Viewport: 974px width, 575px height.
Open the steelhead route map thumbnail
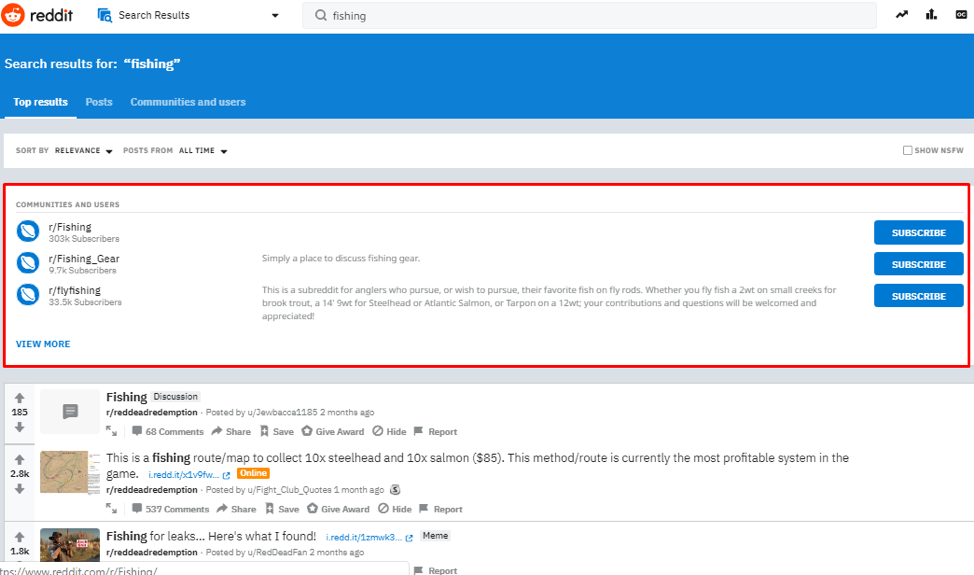(x=69, y=472)
